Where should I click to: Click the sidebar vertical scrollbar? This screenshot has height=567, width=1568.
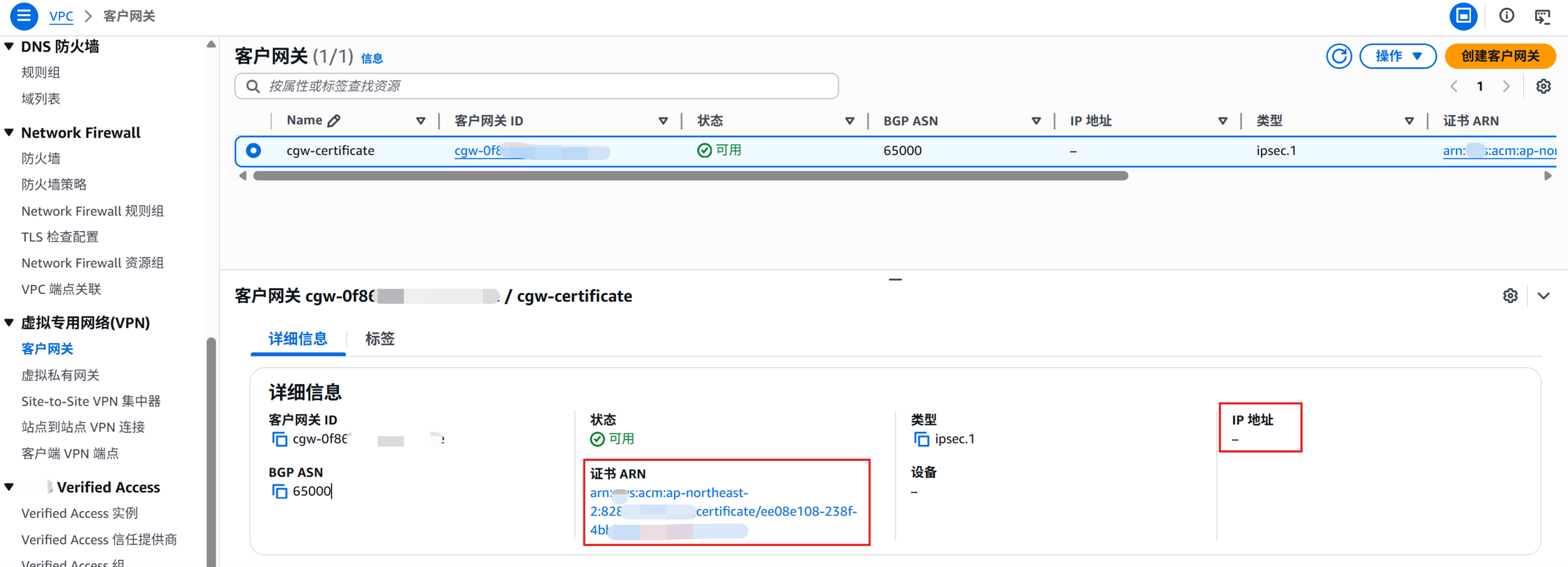point(211,451)
